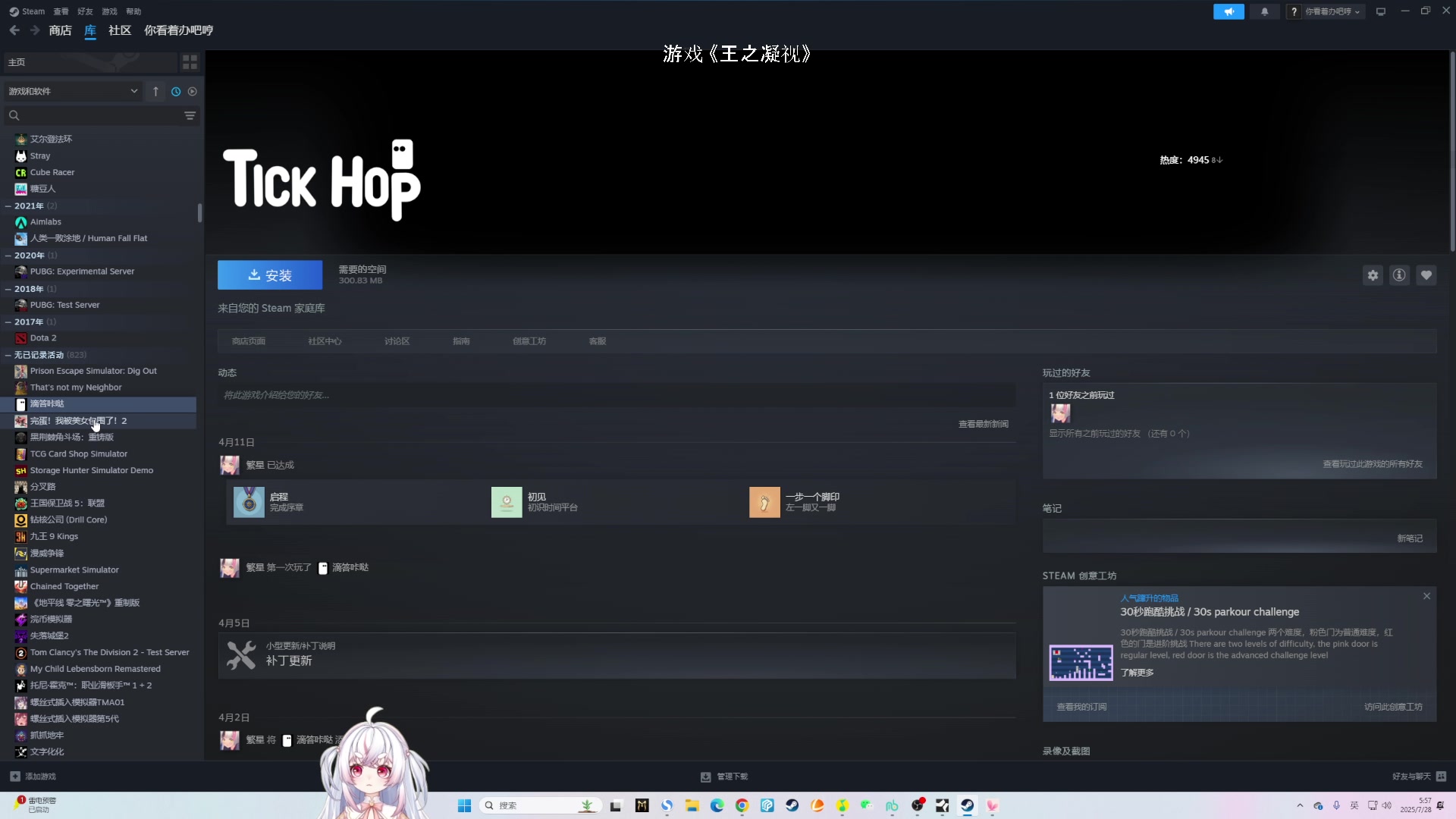Open the 客服 support tab
Screen dimensions: 1456x819
(x=598, y=341)
